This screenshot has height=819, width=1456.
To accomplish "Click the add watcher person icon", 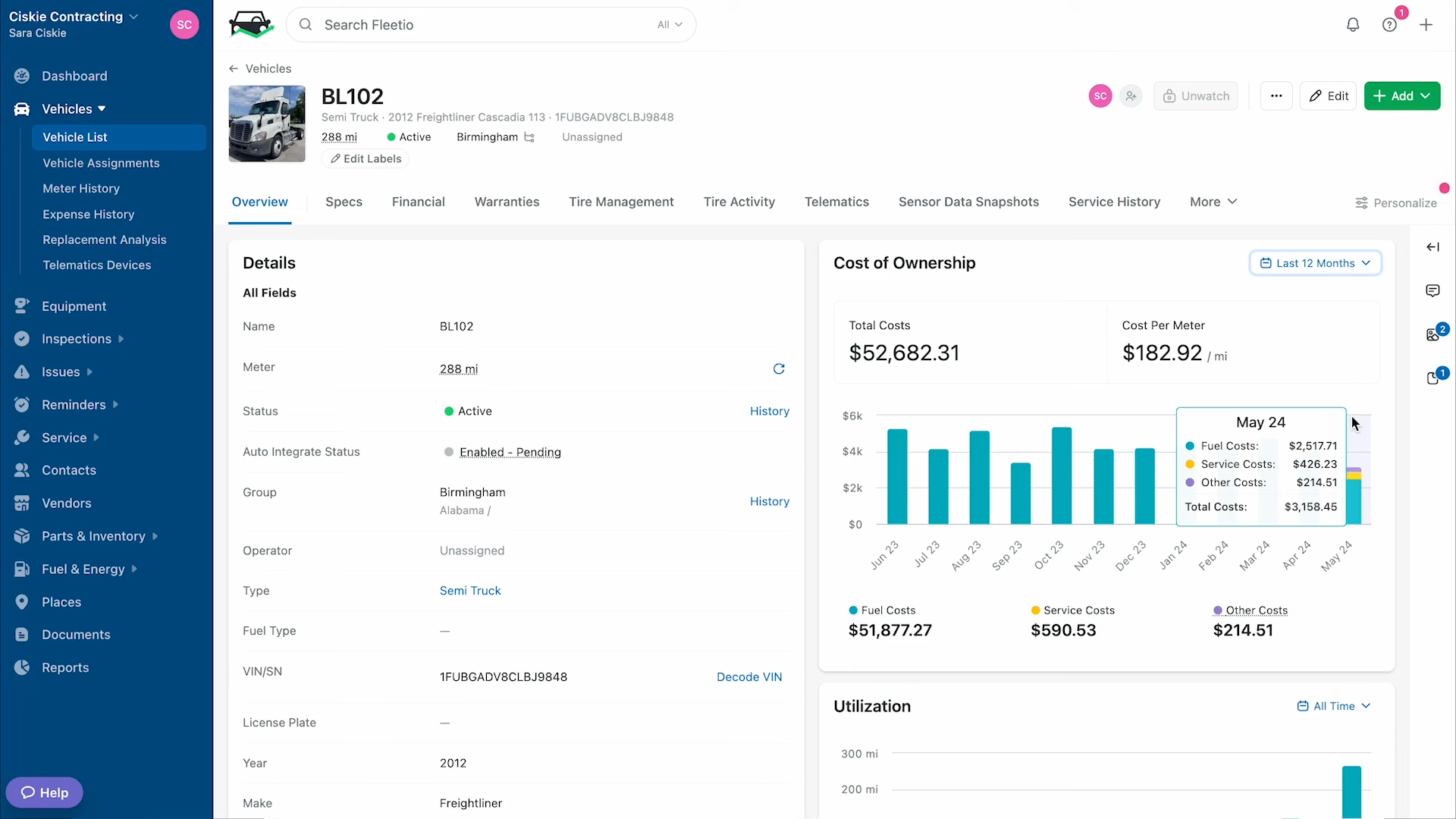I will [x=1131, y=96].
